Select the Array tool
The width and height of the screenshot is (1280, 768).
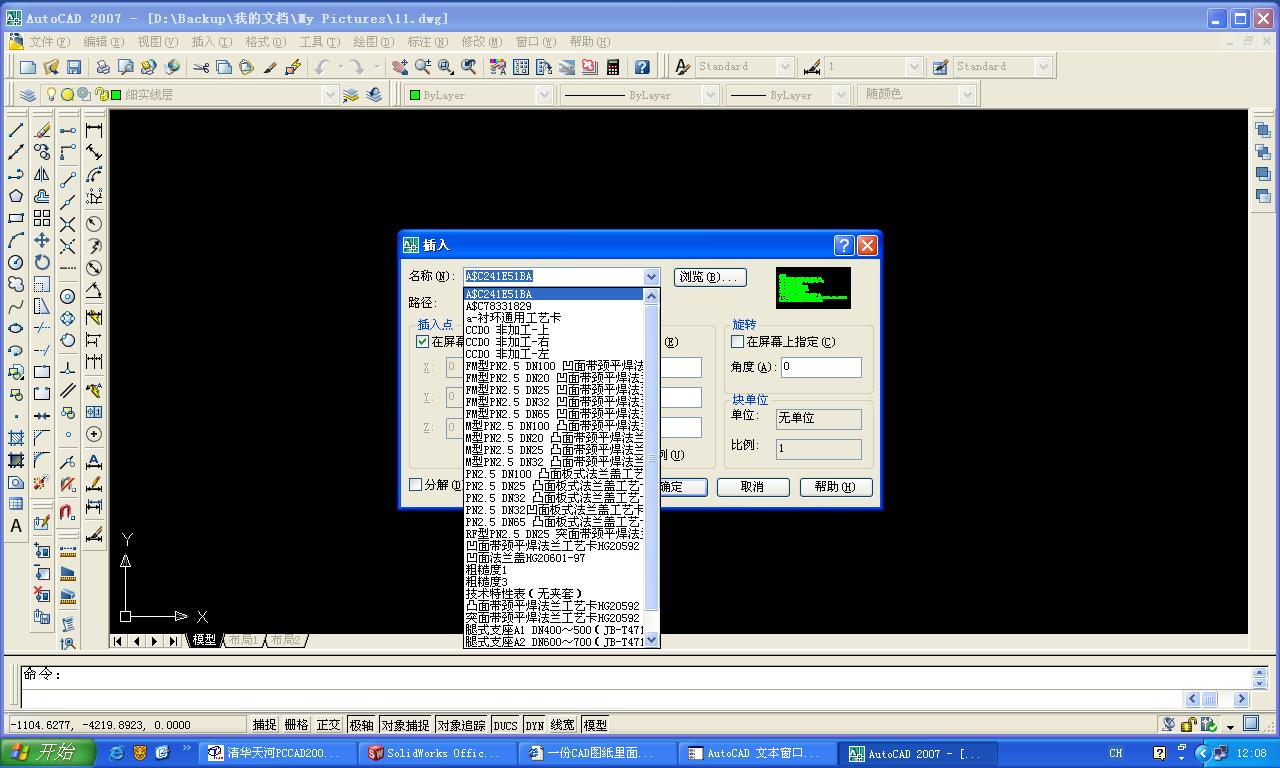pos(42,218)
